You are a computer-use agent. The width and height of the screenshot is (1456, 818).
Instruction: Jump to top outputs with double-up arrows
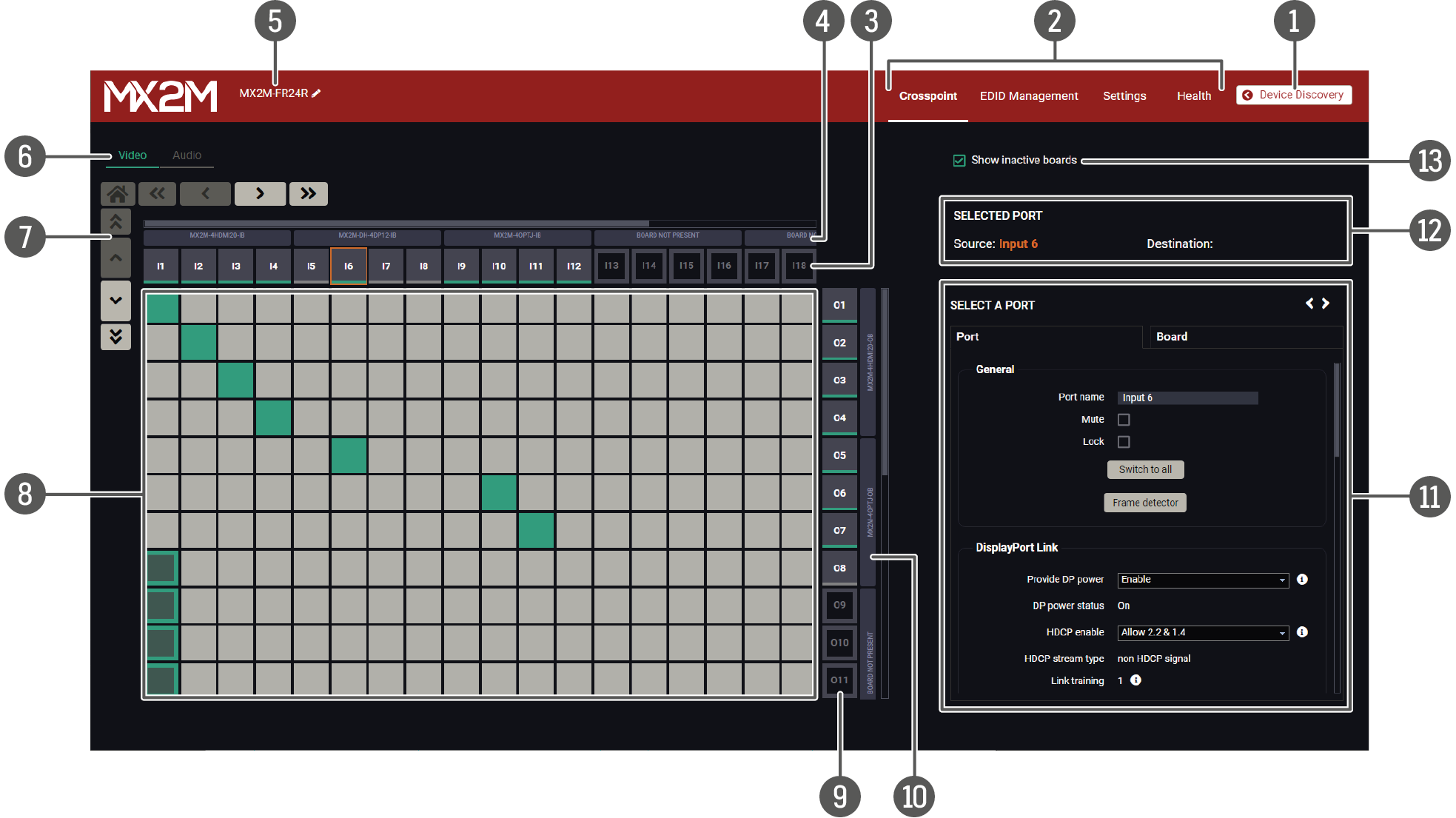(x=116, y=221)
